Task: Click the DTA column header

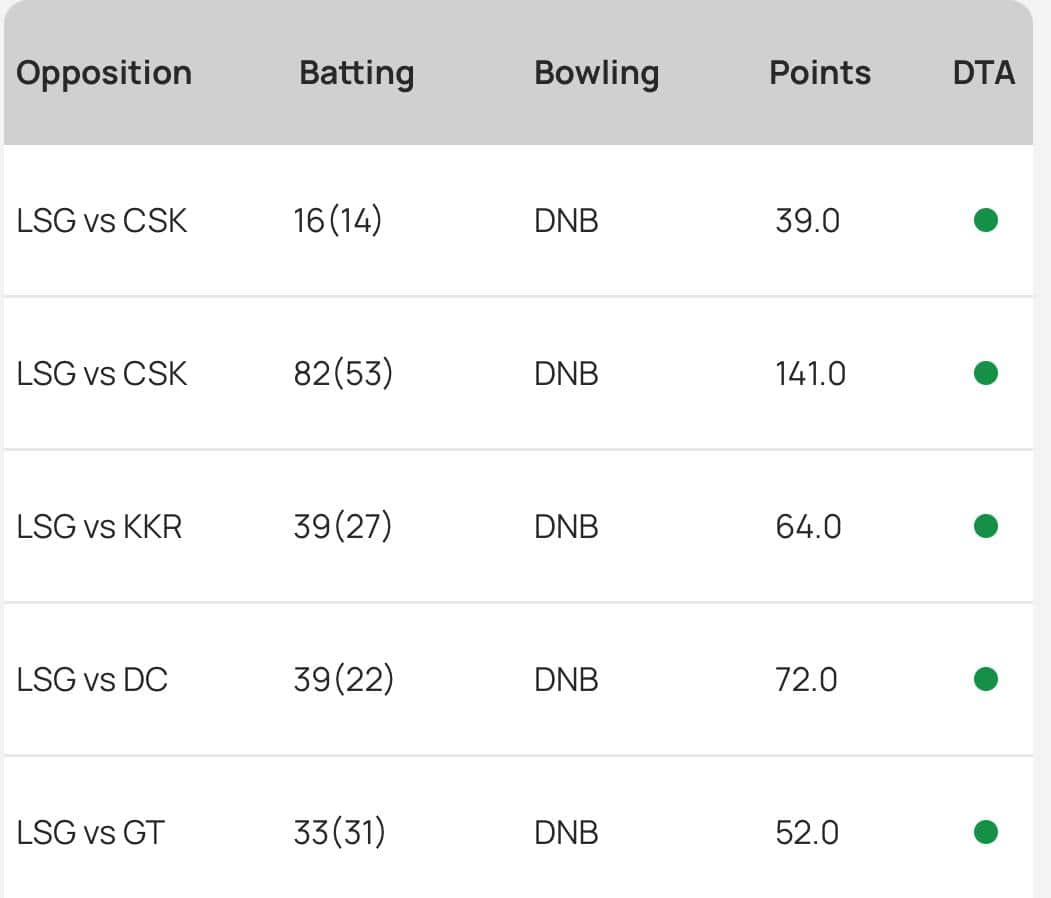Action: coord(984,73)
